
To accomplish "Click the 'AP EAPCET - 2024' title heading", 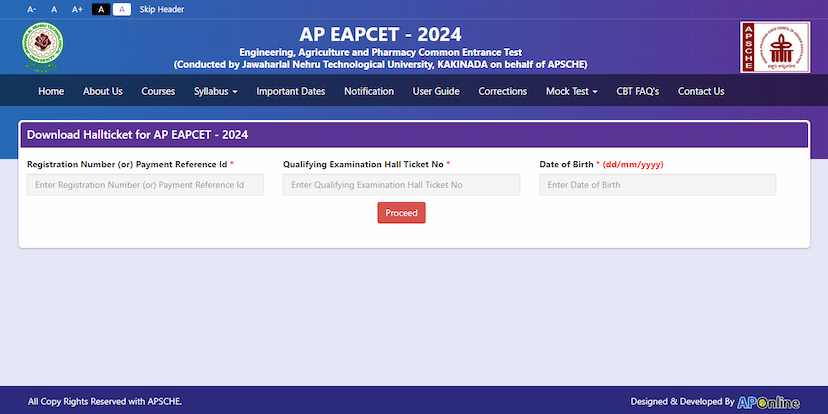I will pos(380,34).
